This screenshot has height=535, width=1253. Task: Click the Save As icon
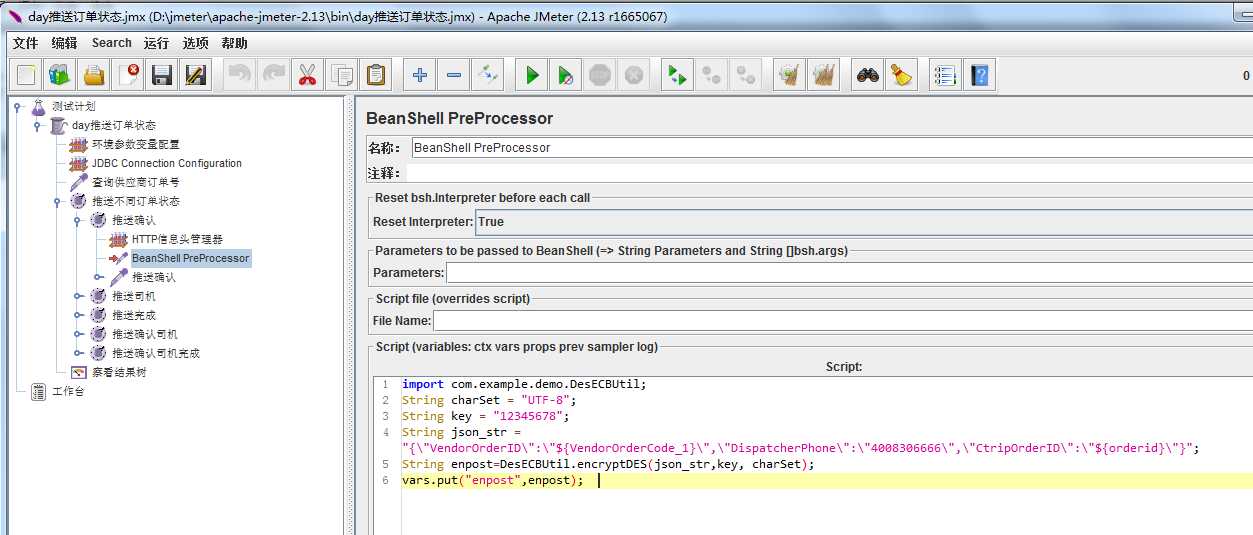196,75
